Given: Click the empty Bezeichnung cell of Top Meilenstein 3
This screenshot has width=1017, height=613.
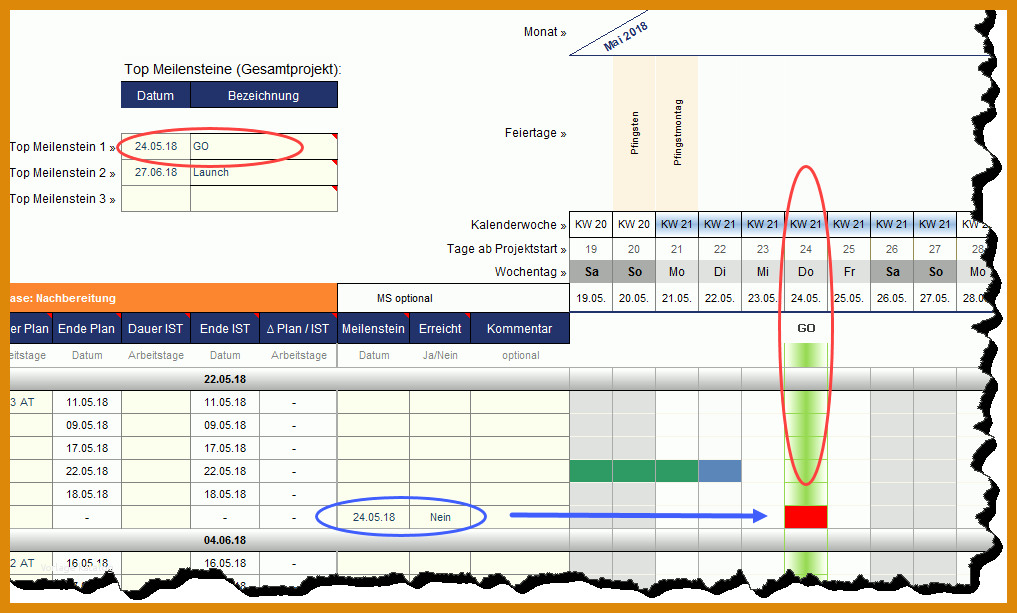Looking at the screenshot, I should coord(264,198).
